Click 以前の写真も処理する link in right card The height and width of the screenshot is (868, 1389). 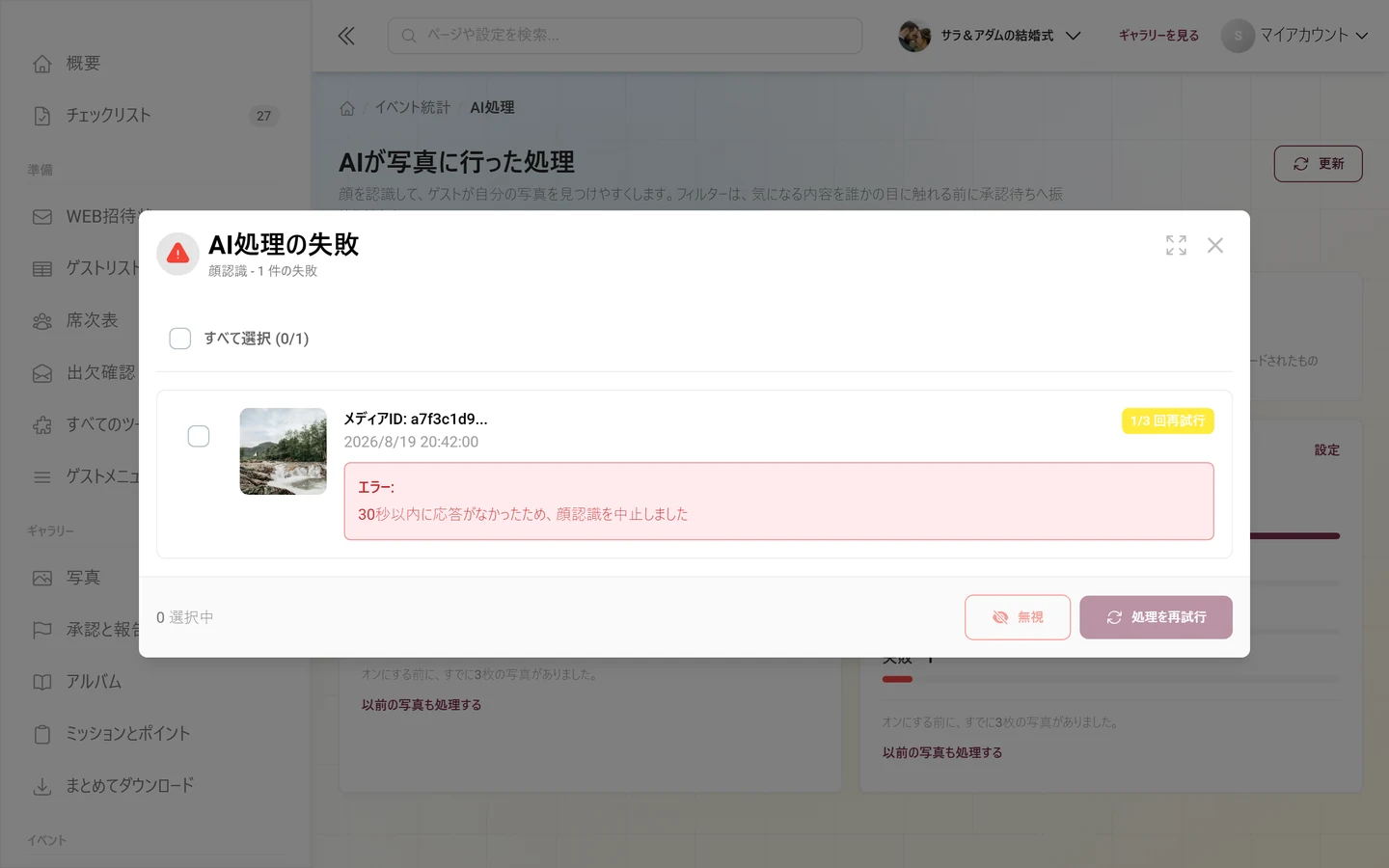click(x=942, y=753)
